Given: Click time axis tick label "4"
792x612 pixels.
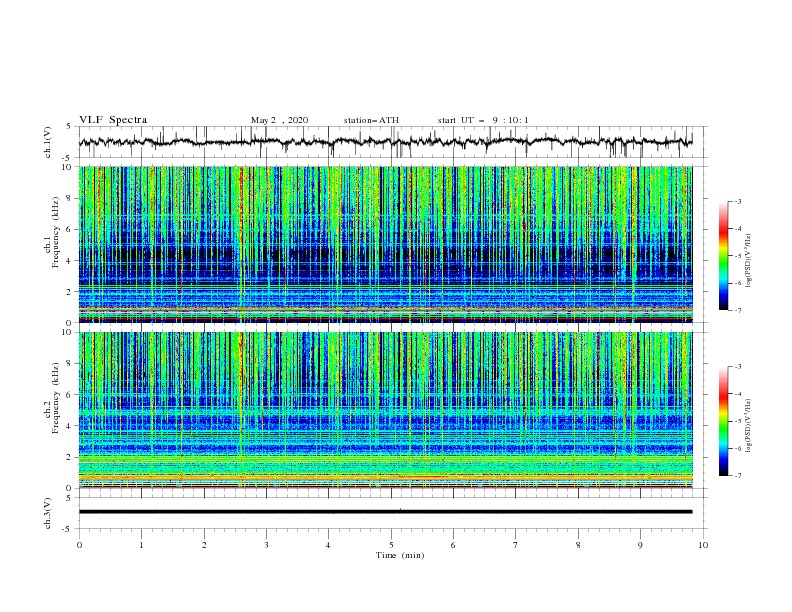Looking at the screenshot, I should click(328, 545).
